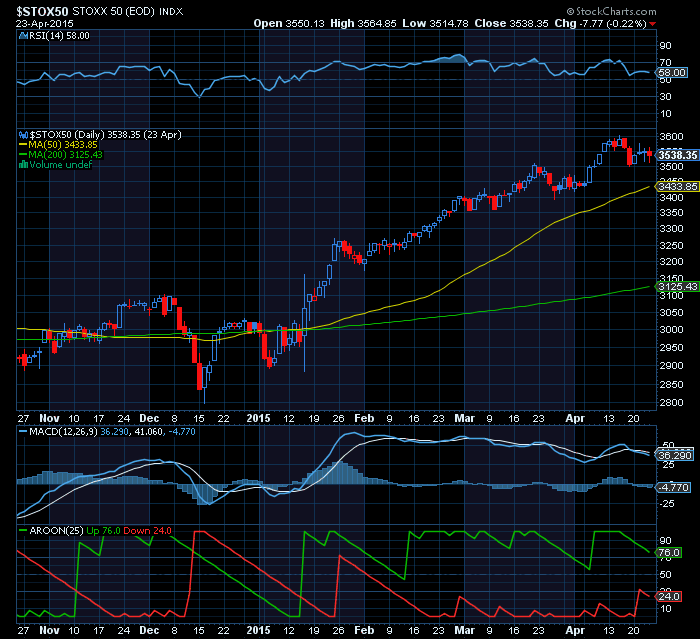Click the Open 3550.13 value

[289, 23]
